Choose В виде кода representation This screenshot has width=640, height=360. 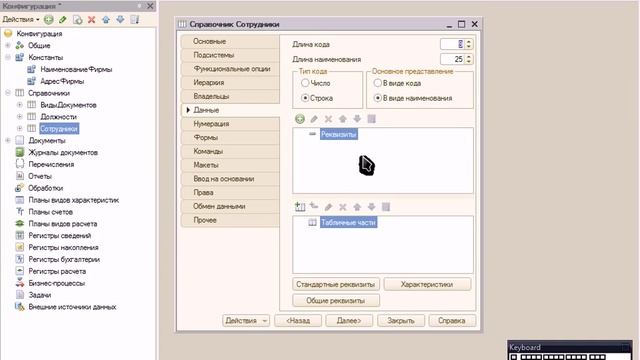pyautogui.click(x=378, y=83)
